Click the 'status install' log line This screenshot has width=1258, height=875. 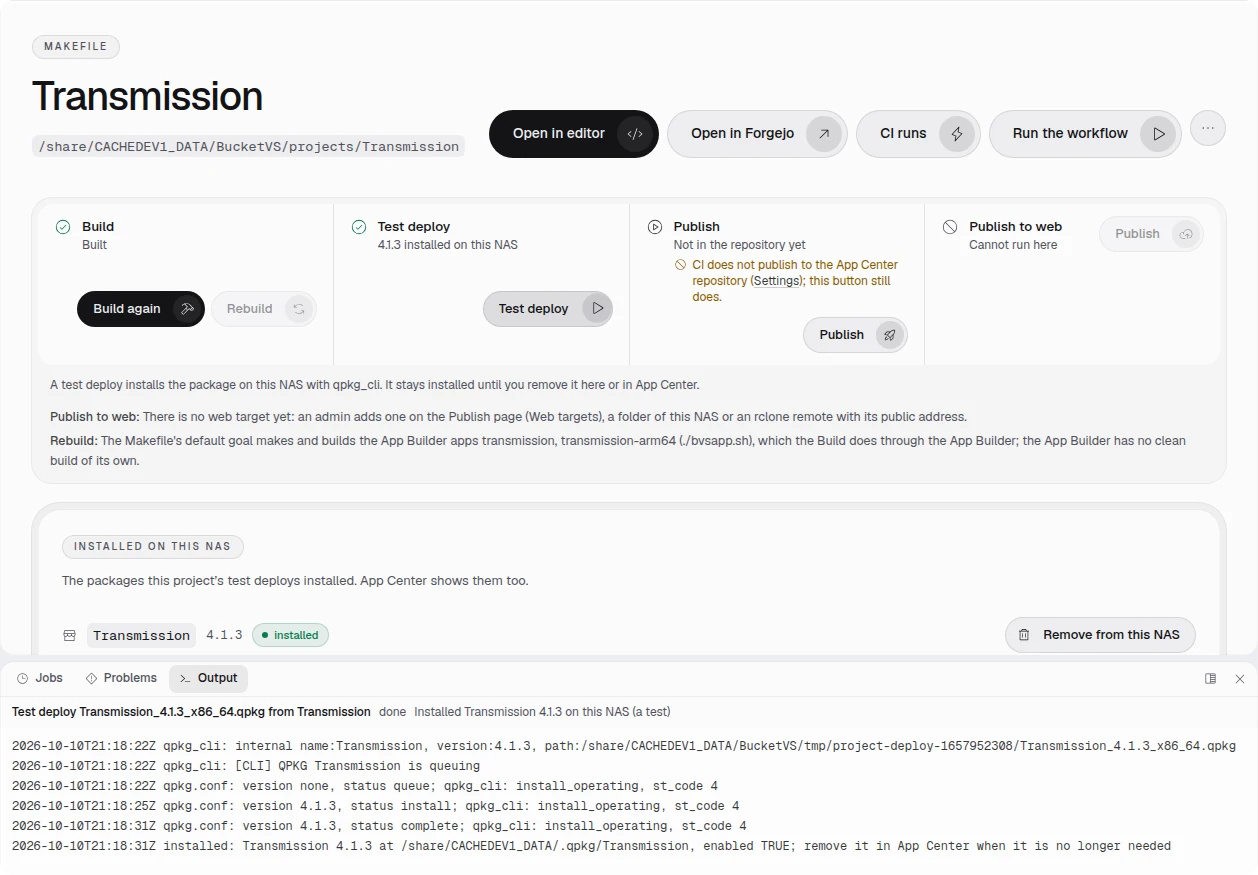tap(376, 806)
